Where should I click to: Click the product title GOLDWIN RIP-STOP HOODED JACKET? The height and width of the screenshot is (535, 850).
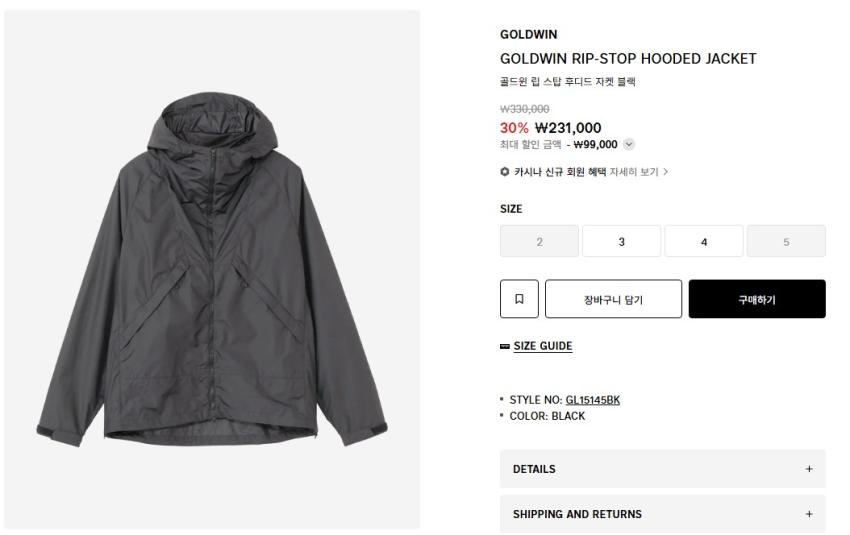(x=628, y=59)
